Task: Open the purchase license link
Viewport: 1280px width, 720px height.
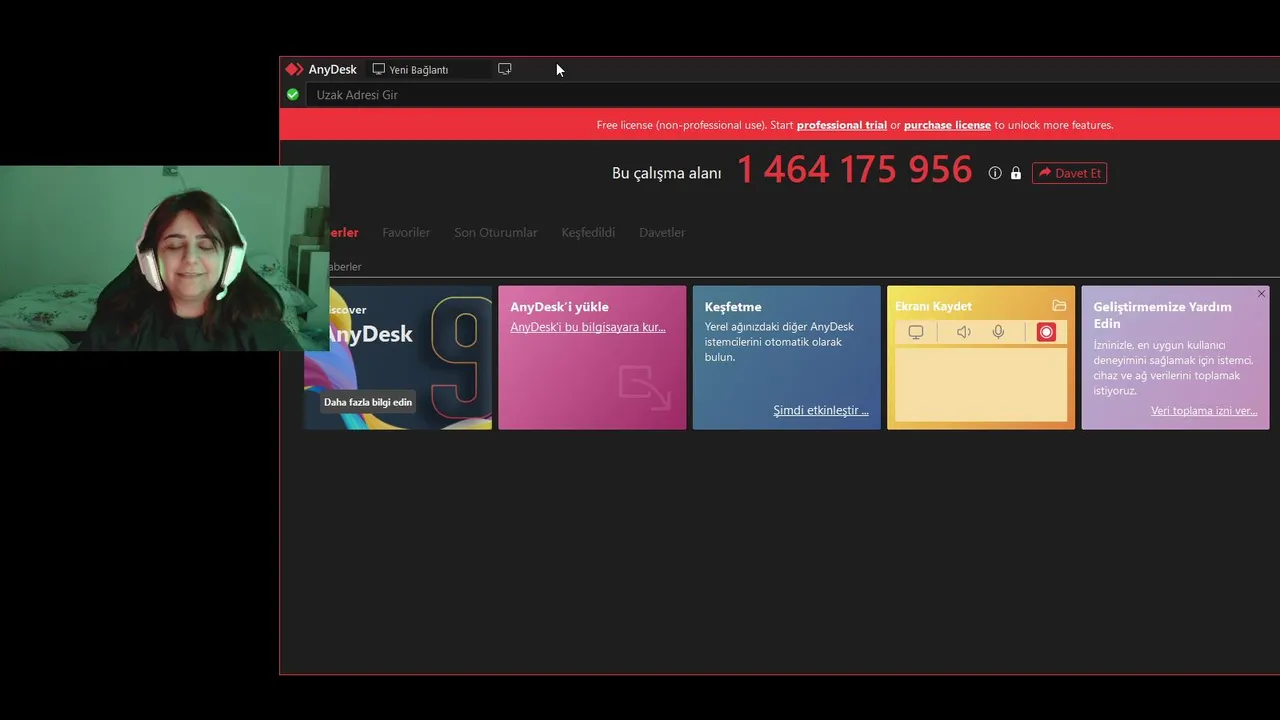Action: point(947,125)
